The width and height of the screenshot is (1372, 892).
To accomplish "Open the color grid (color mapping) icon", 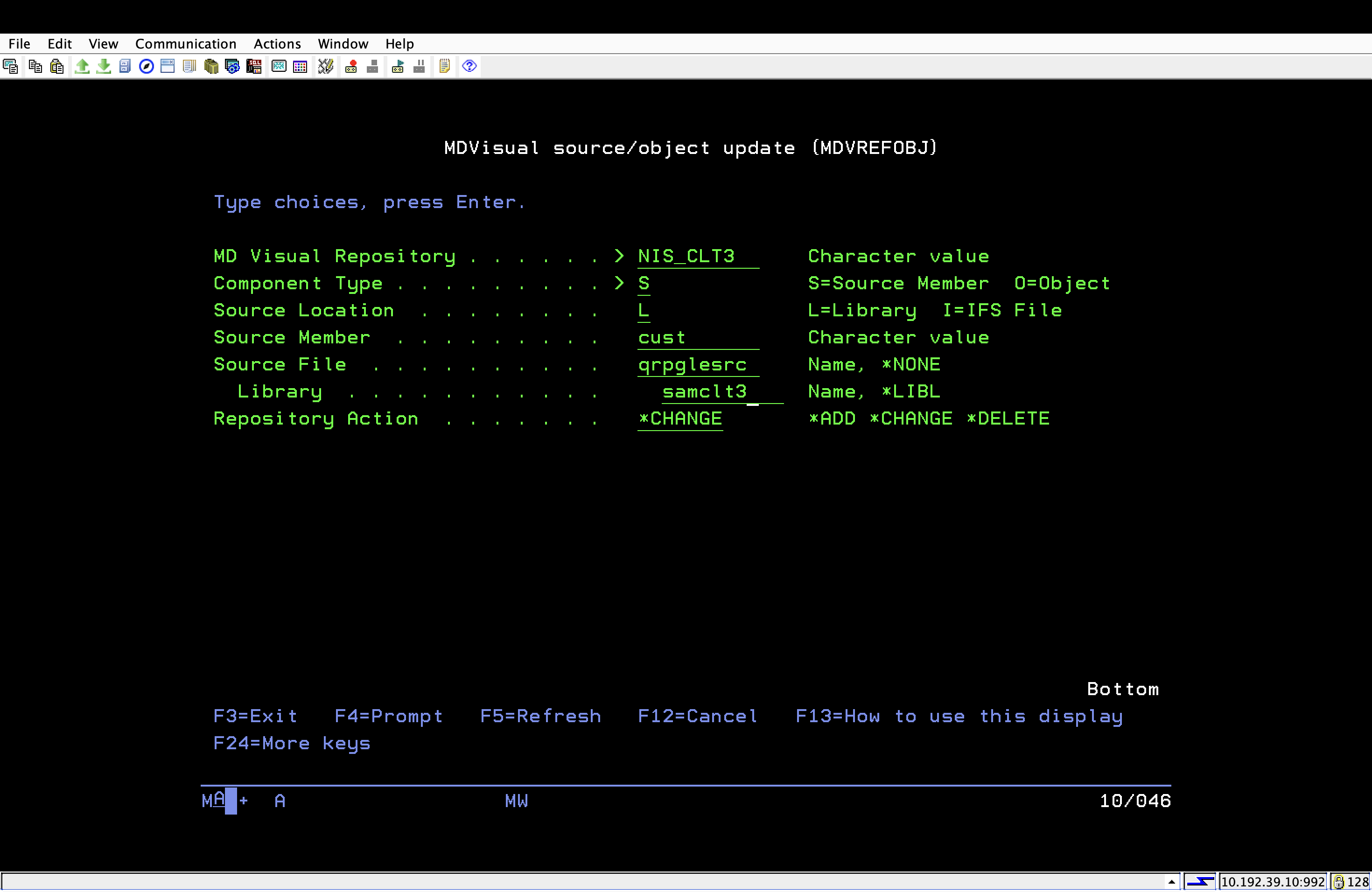I will [300, 66].
